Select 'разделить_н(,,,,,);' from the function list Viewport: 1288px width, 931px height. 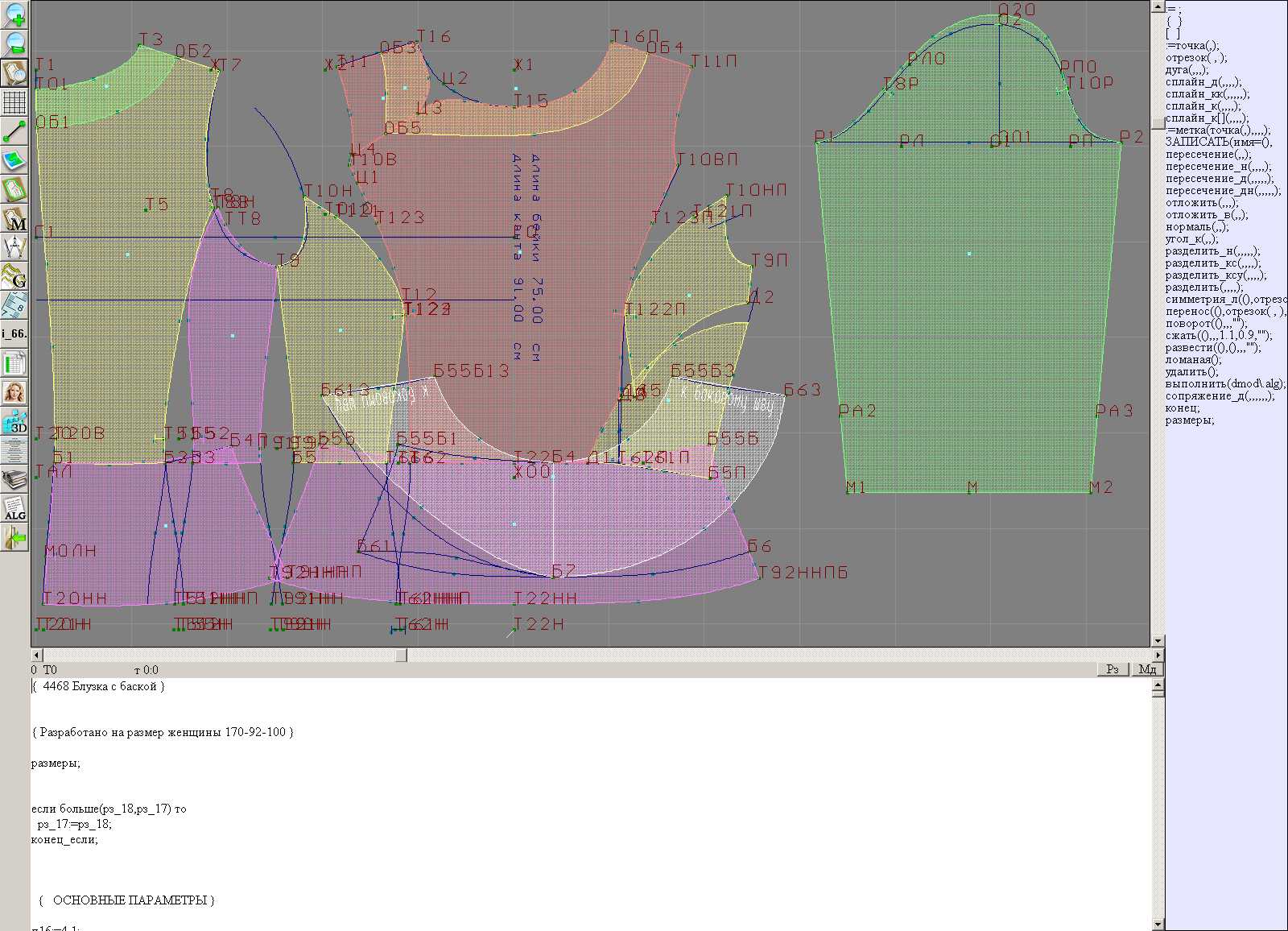1213,251
